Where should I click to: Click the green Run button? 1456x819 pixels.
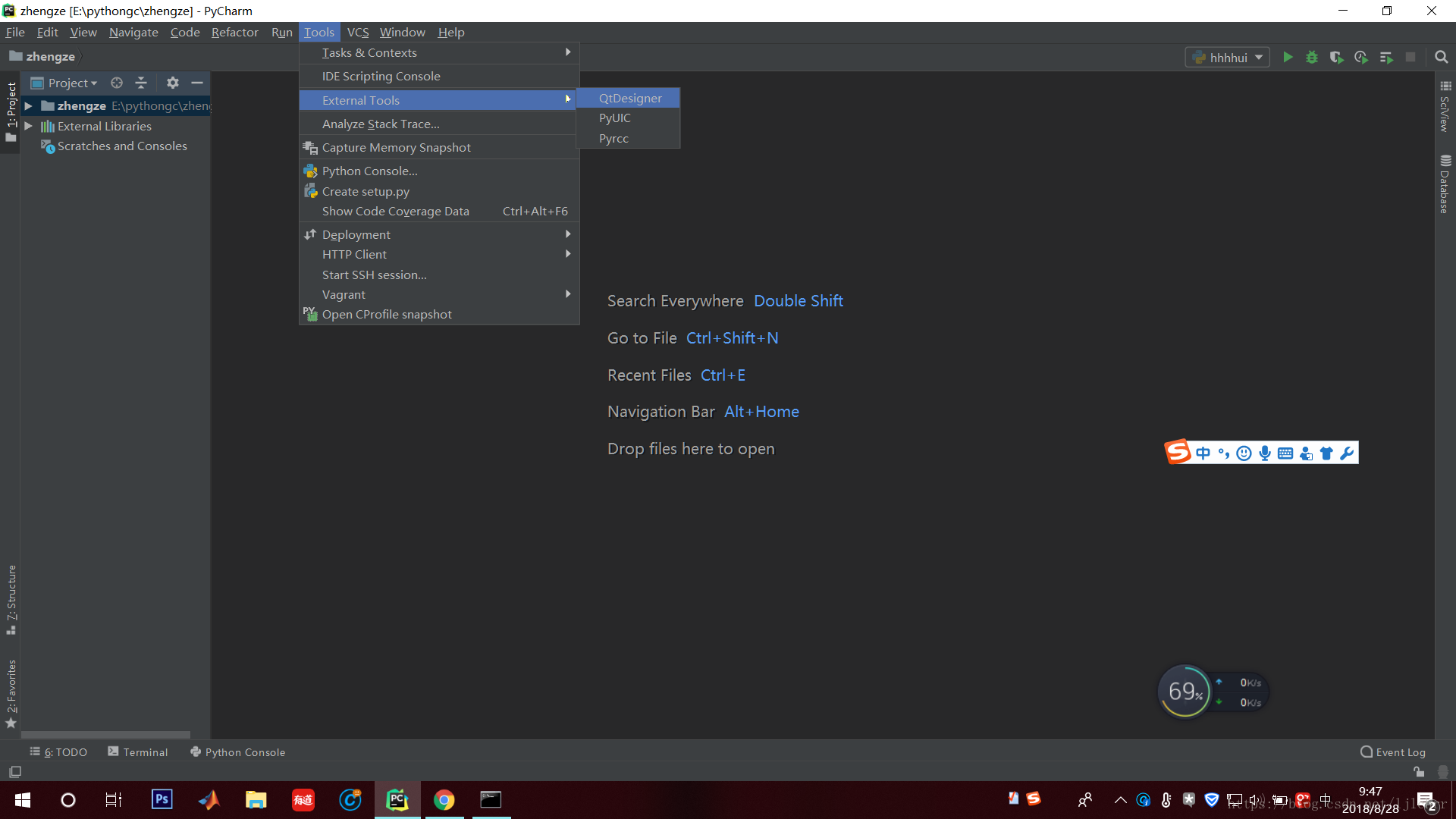[x=1288, y=57]
